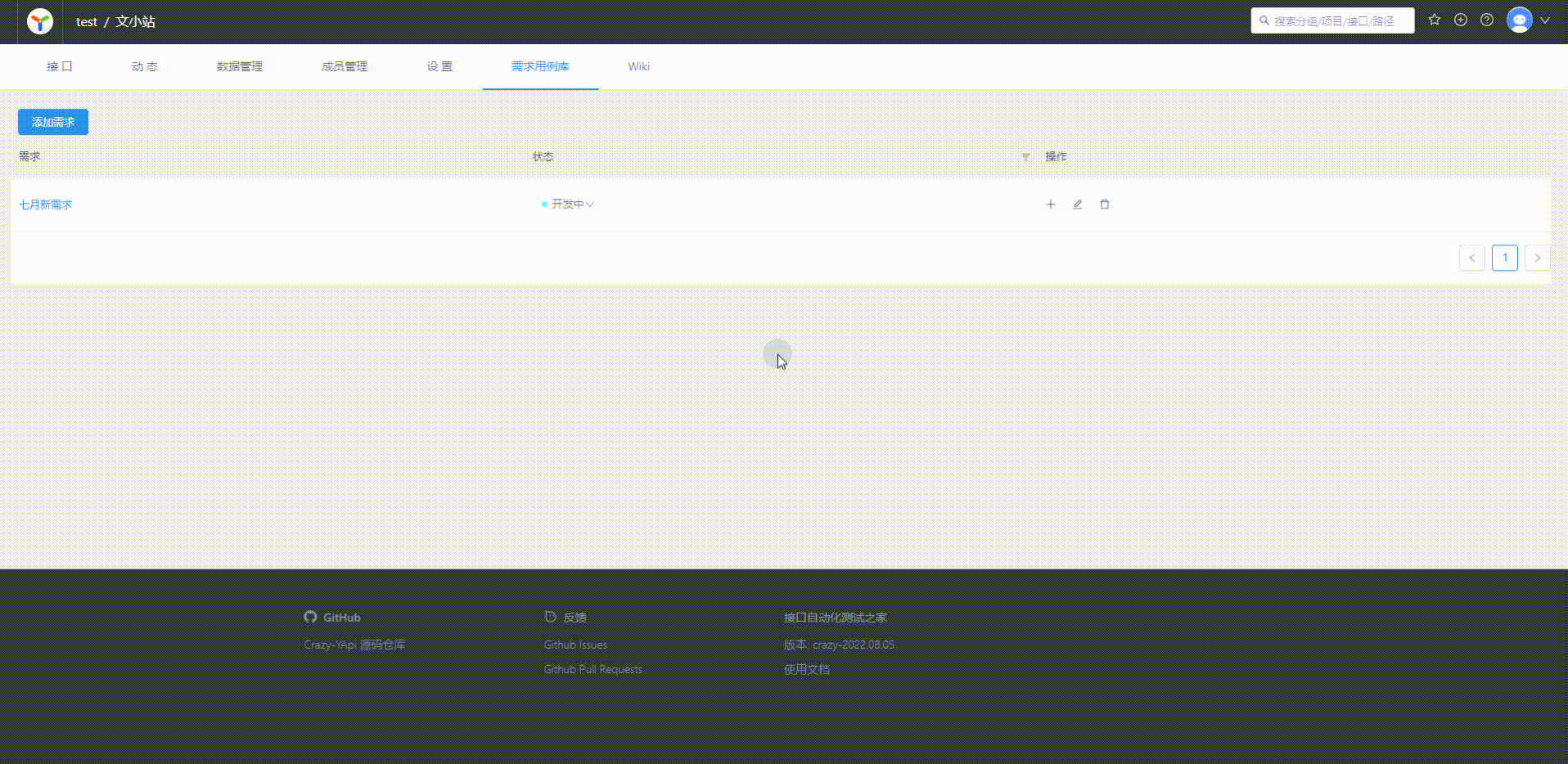Open help using the question mark icon
Image resolution: width=1568 pixels, height=764 pixels.
[1487, 20]
